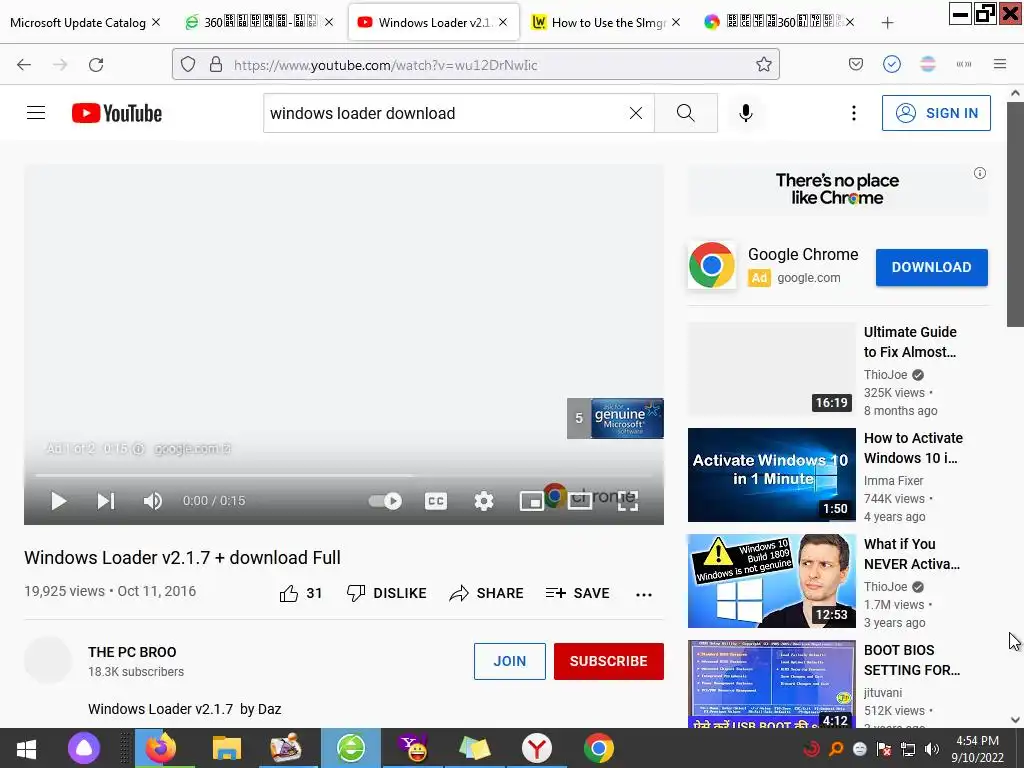Bookmark this page with star icon
The image size is (1024, 768).
coord(763,64)
